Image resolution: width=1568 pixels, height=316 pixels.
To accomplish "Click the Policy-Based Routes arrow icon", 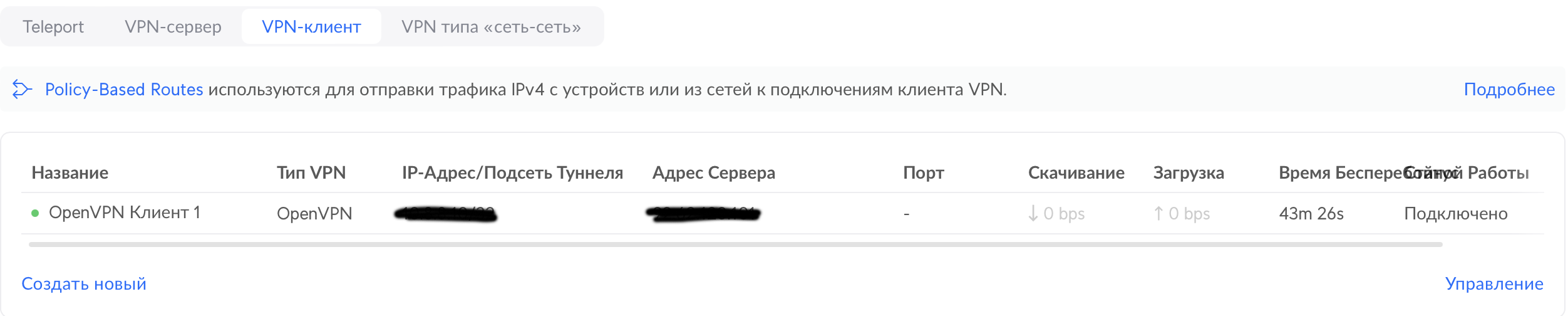I will [x=22, y=90].
